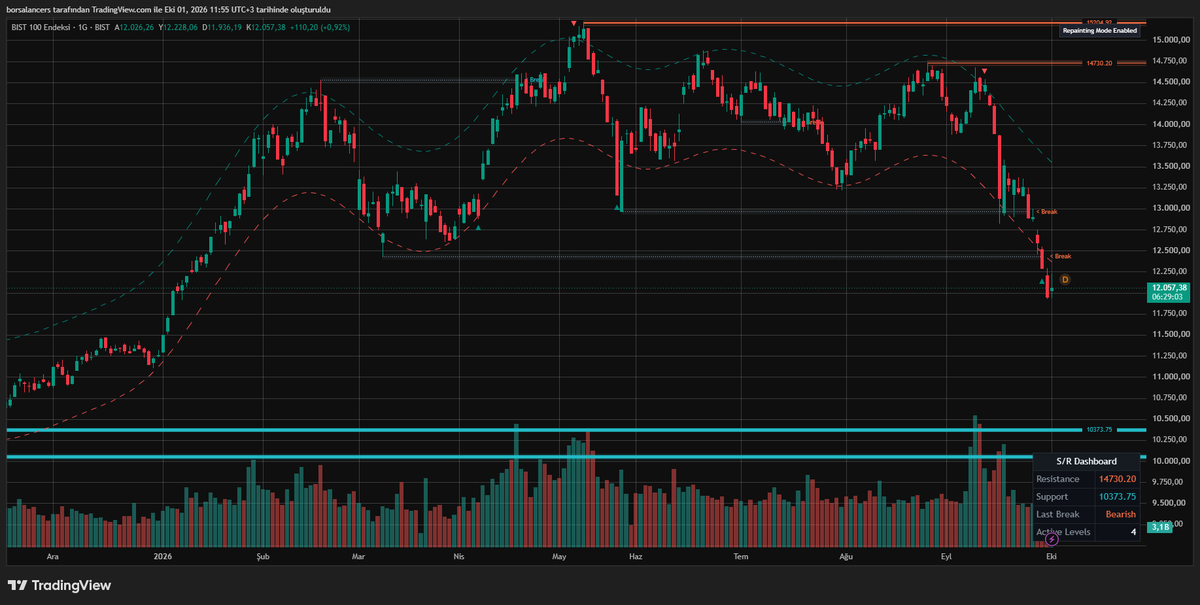Click the Active Levels value 4
Screen dimensions: 1200x605
(x=1132, y=532)
